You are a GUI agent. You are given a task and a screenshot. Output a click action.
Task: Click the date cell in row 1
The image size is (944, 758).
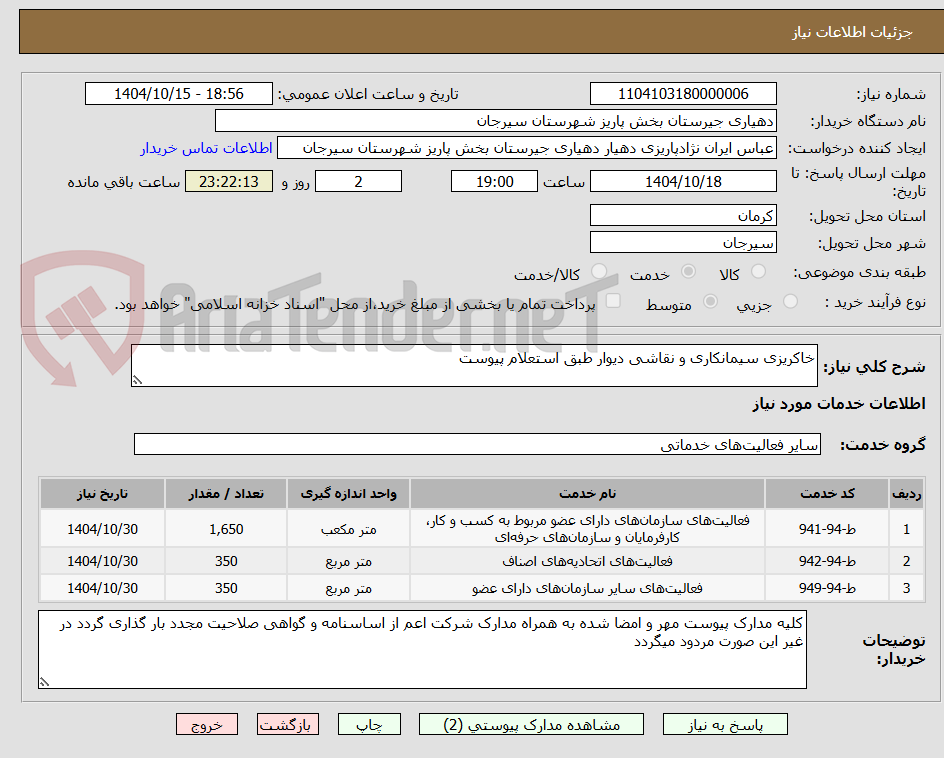click(x=102, y=529)
